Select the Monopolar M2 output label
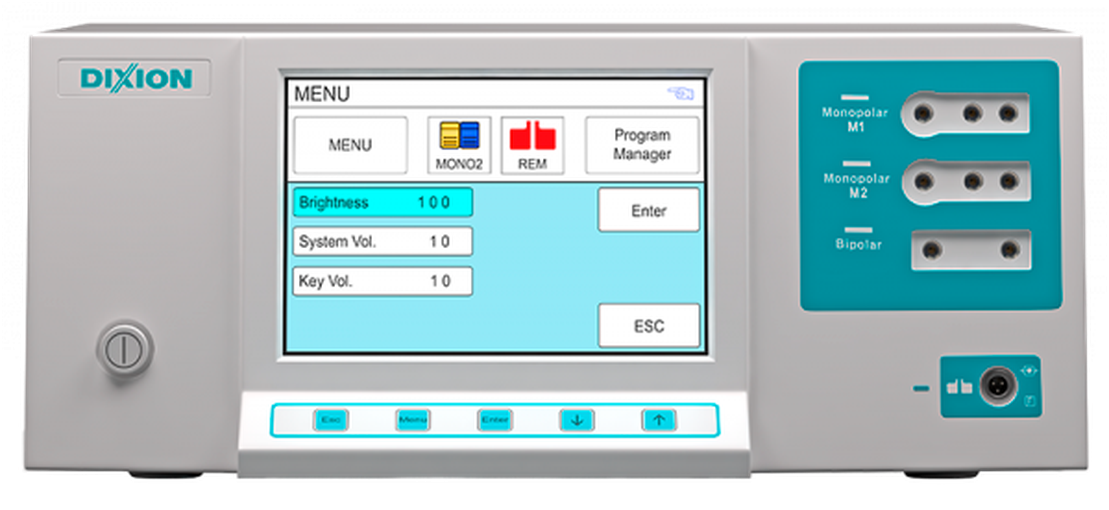The height and width of the screenshot is (510, 1109). coord(855,185)
